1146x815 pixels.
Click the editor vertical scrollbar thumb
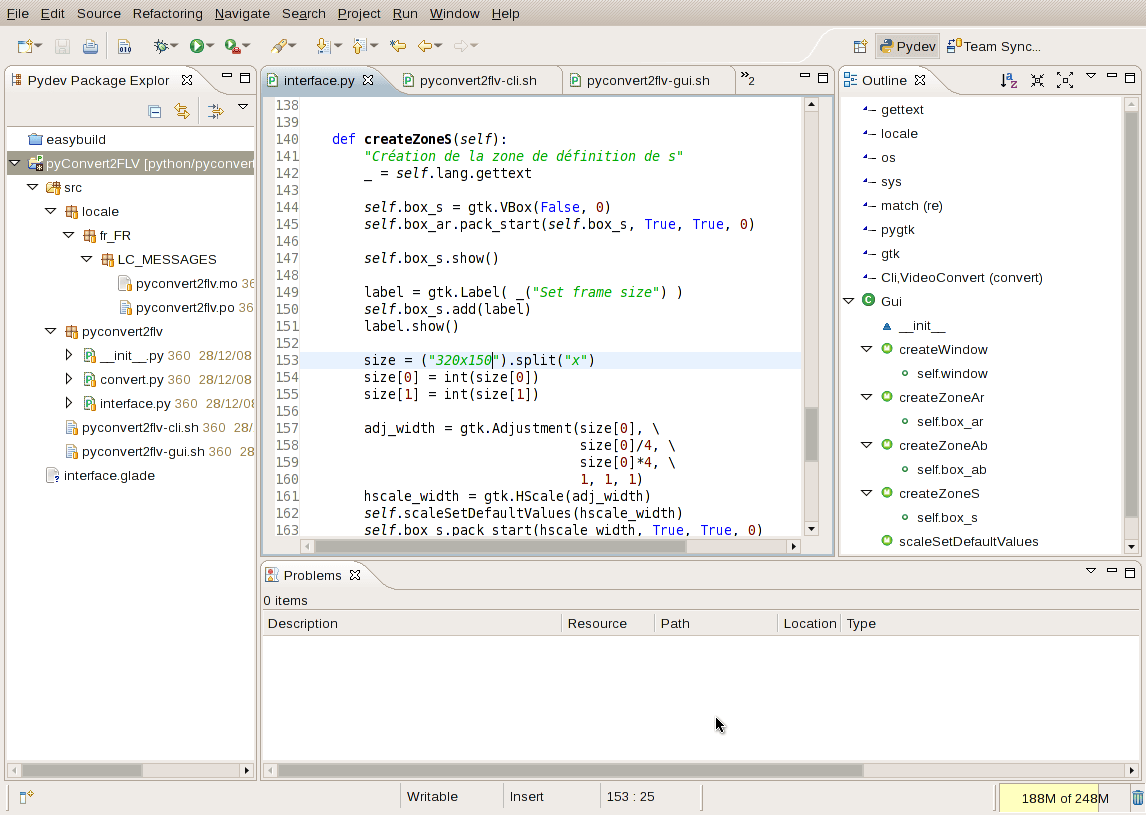pyautogui.click(x=811, y=434)
